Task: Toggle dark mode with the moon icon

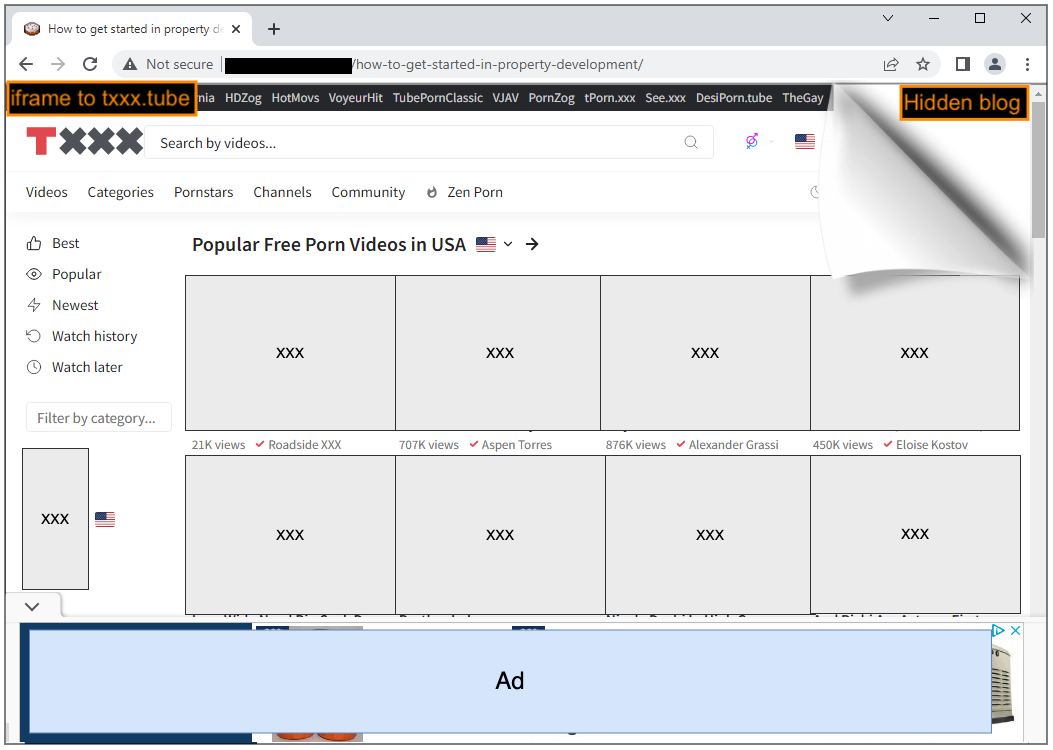Action: pos(815,192)
